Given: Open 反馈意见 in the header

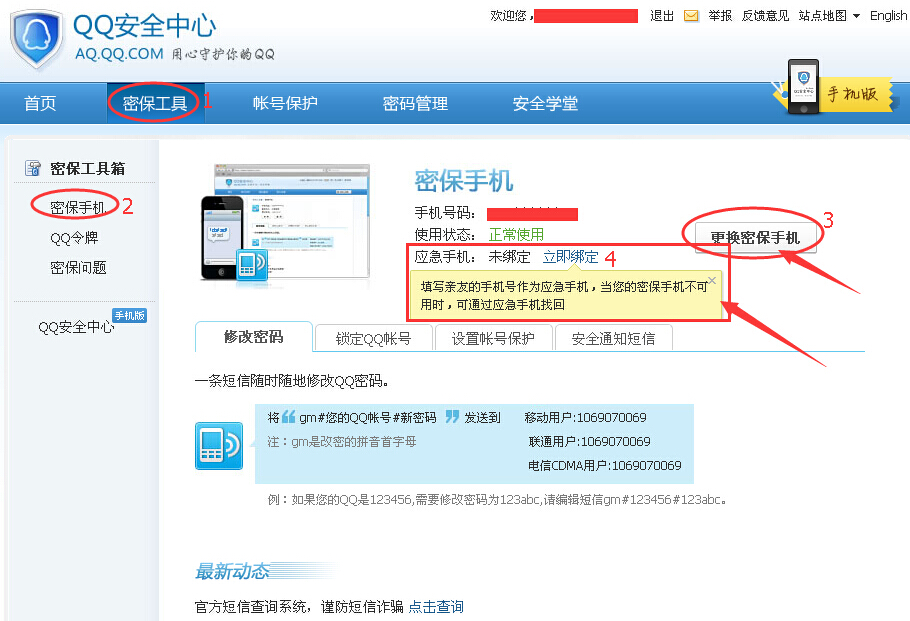Looking at the screenshot, I should [x=765, y=16].
